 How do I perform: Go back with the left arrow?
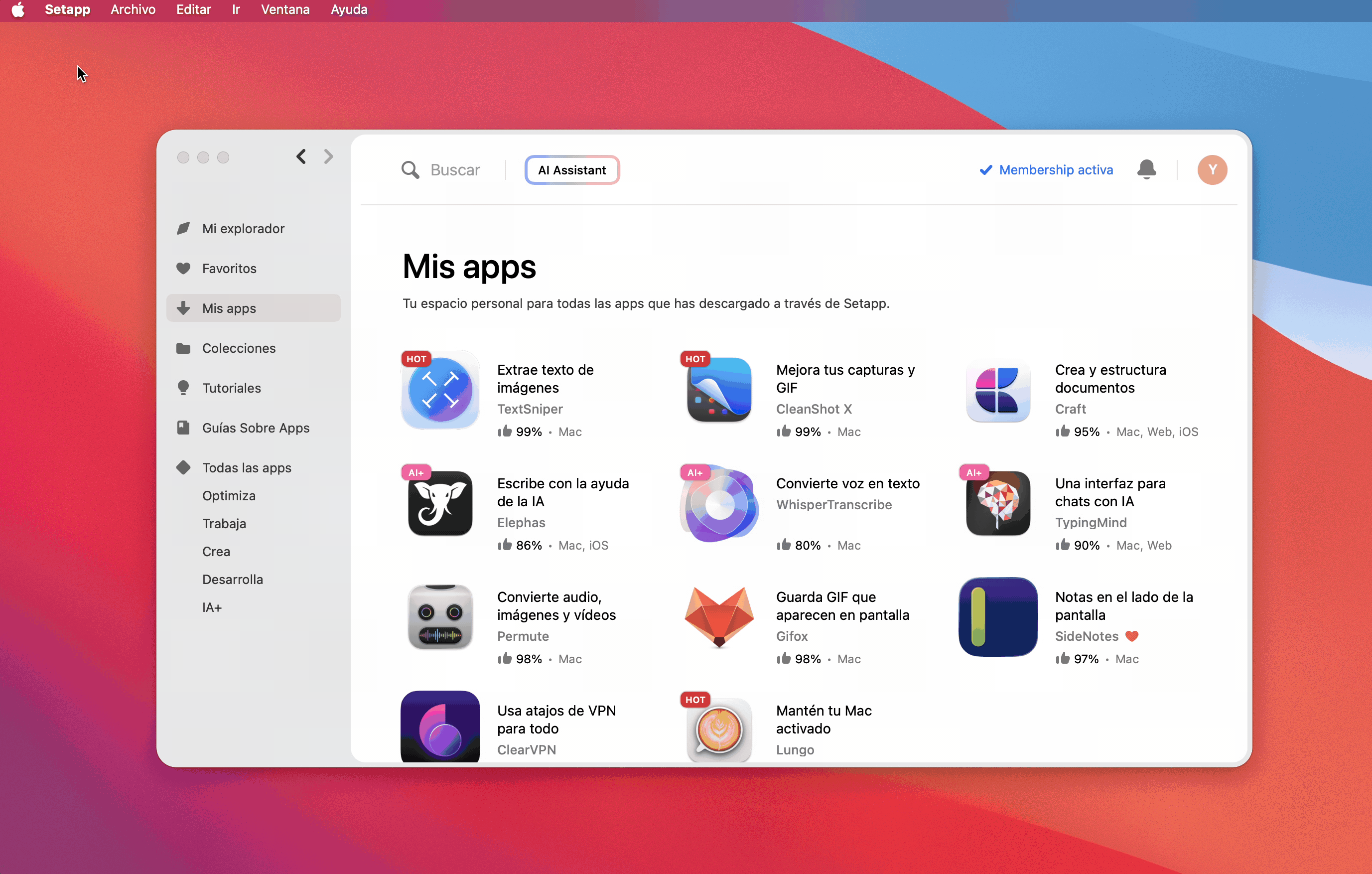301,156
